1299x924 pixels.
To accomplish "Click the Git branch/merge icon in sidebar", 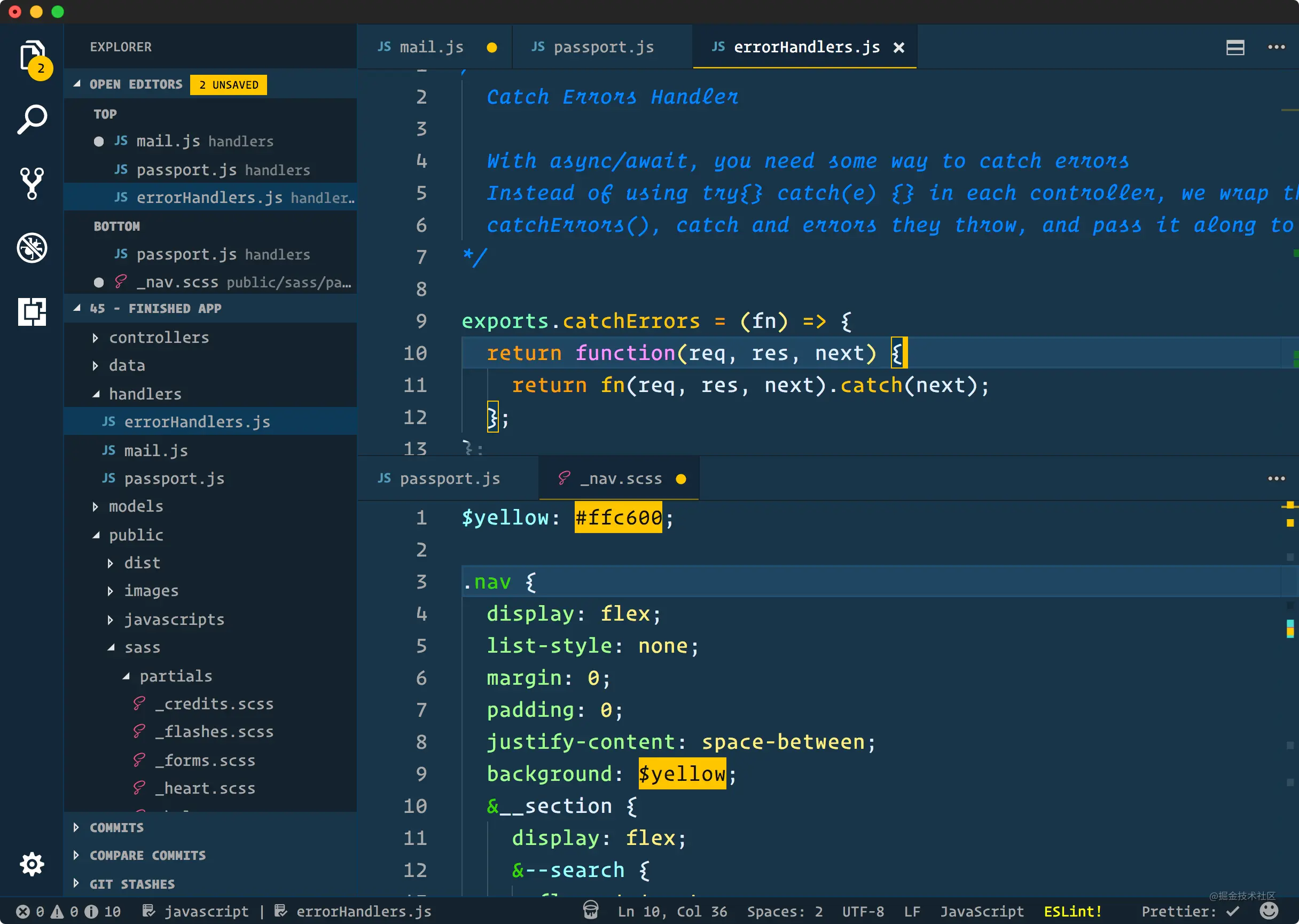I will pos(29,182).
